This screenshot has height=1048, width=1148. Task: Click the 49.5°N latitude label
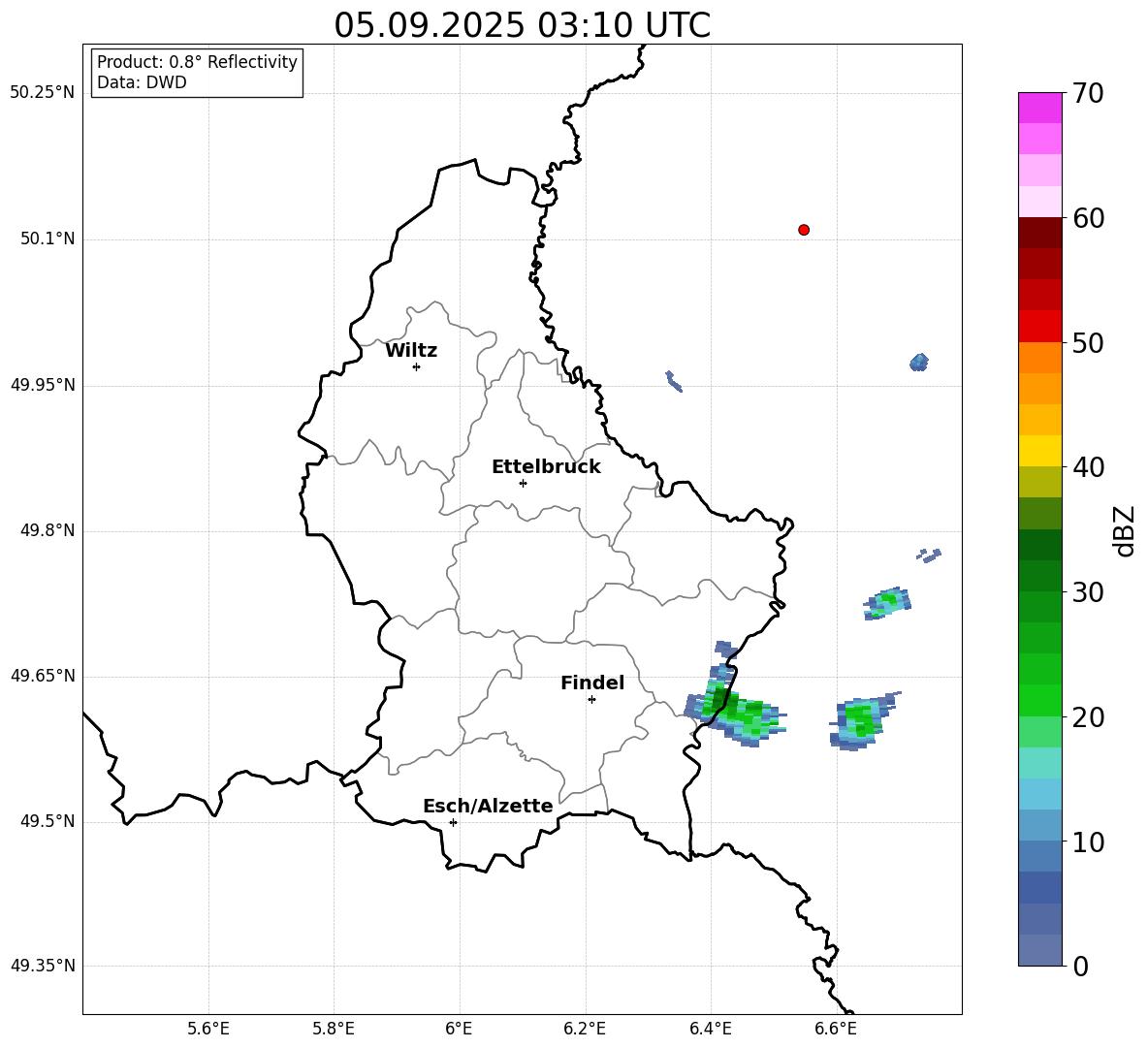(48, 821)
